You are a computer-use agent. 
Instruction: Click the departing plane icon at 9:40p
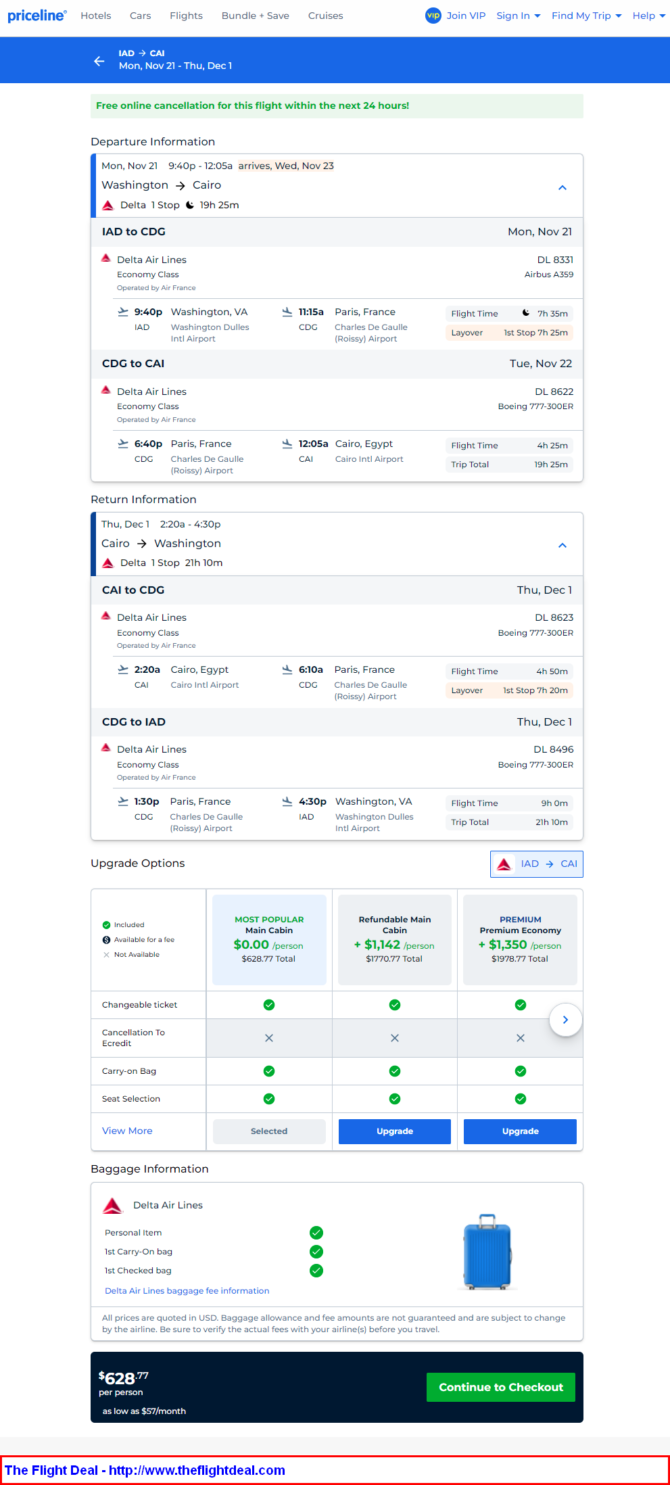point(123,312)
